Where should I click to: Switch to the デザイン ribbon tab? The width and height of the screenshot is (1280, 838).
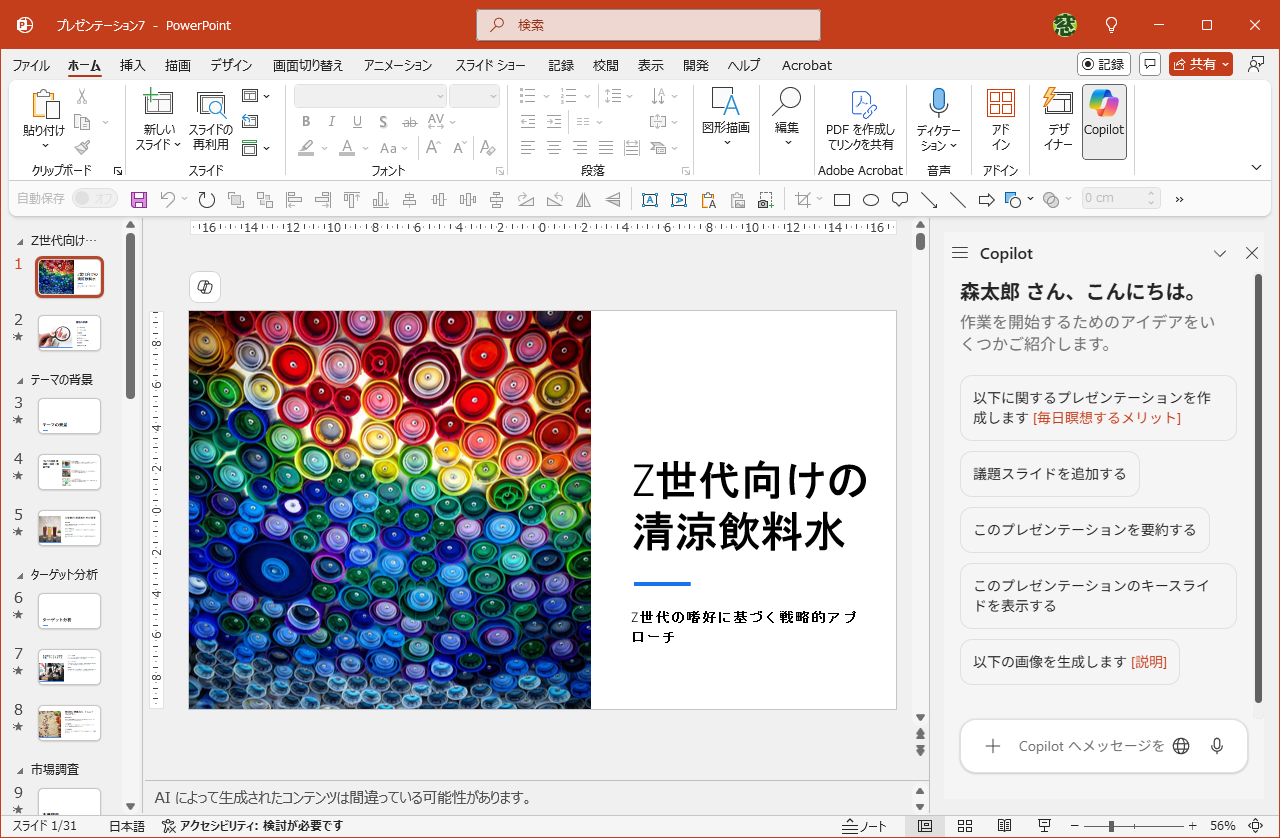(231, 65)
